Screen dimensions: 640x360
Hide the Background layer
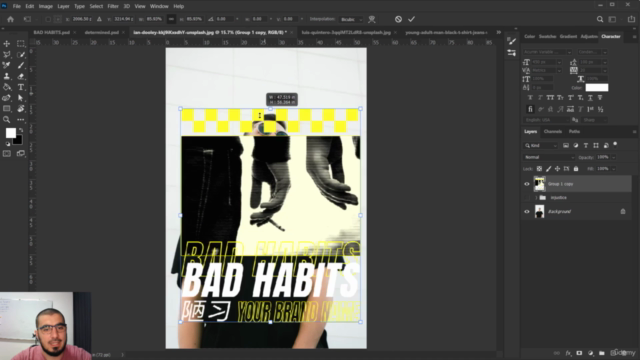tap(527, 211)
